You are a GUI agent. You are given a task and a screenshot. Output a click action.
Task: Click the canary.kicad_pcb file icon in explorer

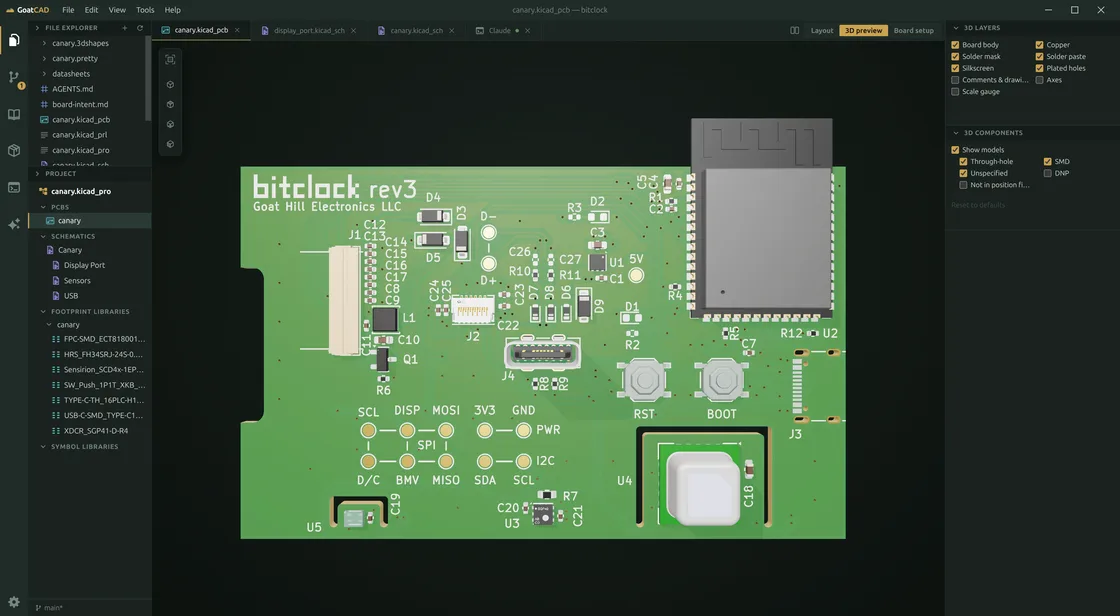(44, 120)
